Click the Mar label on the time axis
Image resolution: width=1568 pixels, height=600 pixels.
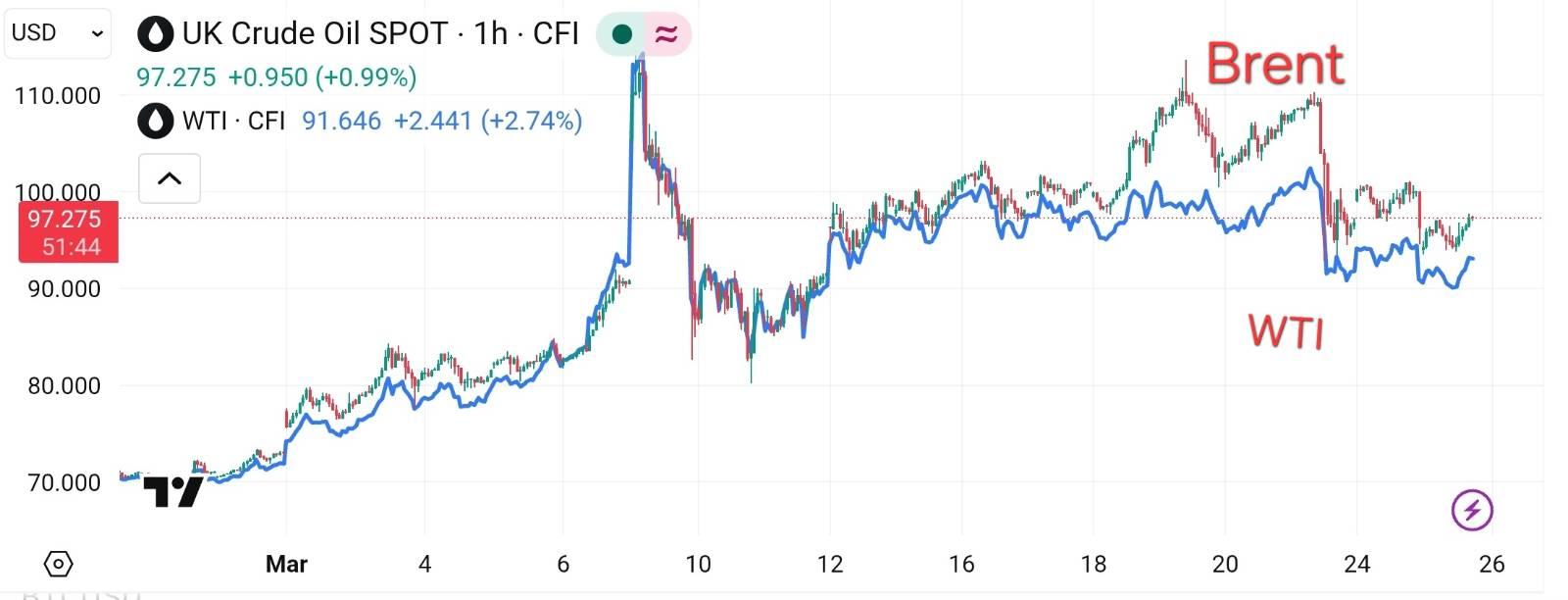(286, 564)
